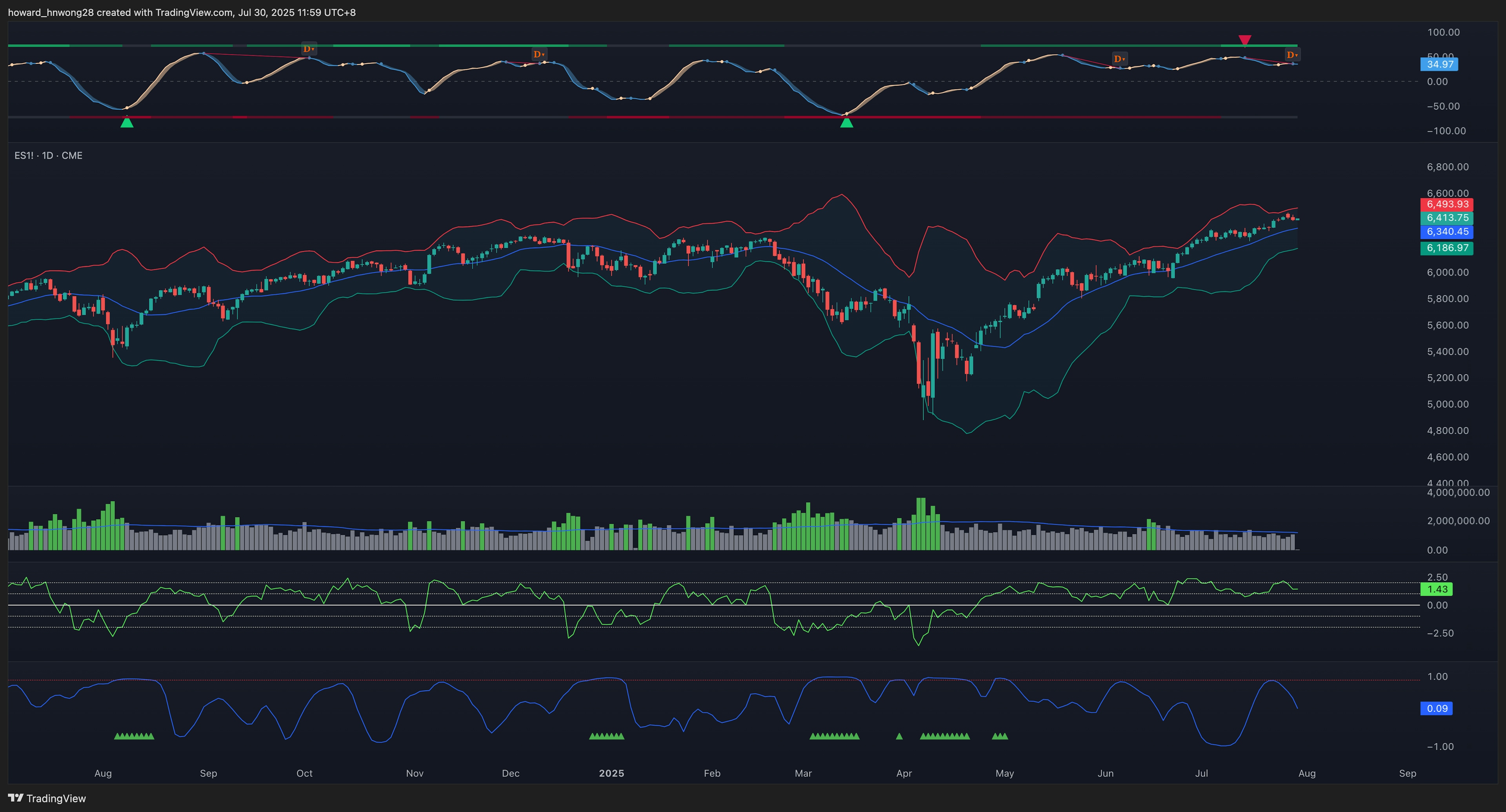Click the D divergence marker near October

tap(309, 49)
